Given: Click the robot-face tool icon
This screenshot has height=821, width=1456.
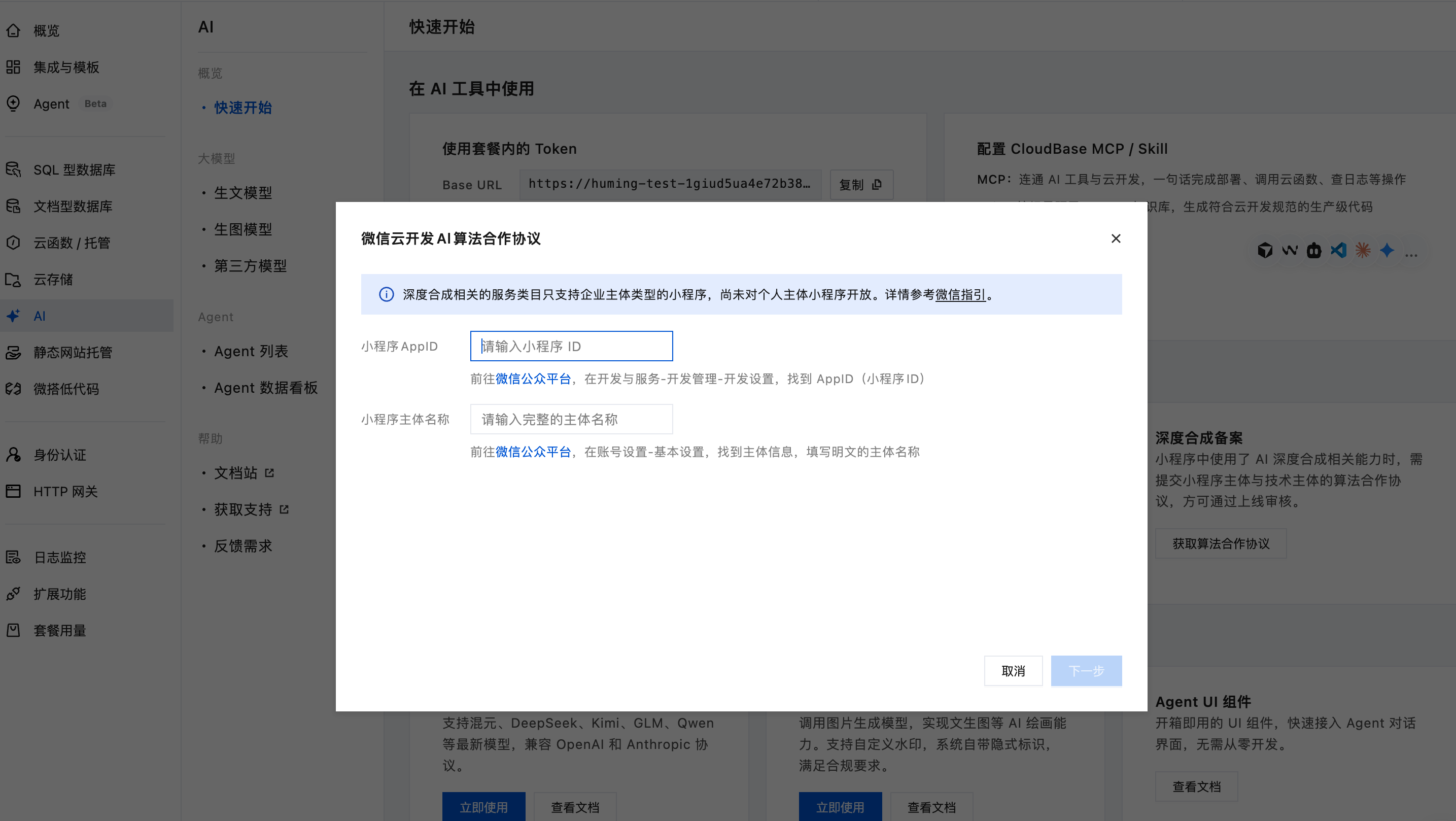Looking at the screenshot, I should point(1314,250).
